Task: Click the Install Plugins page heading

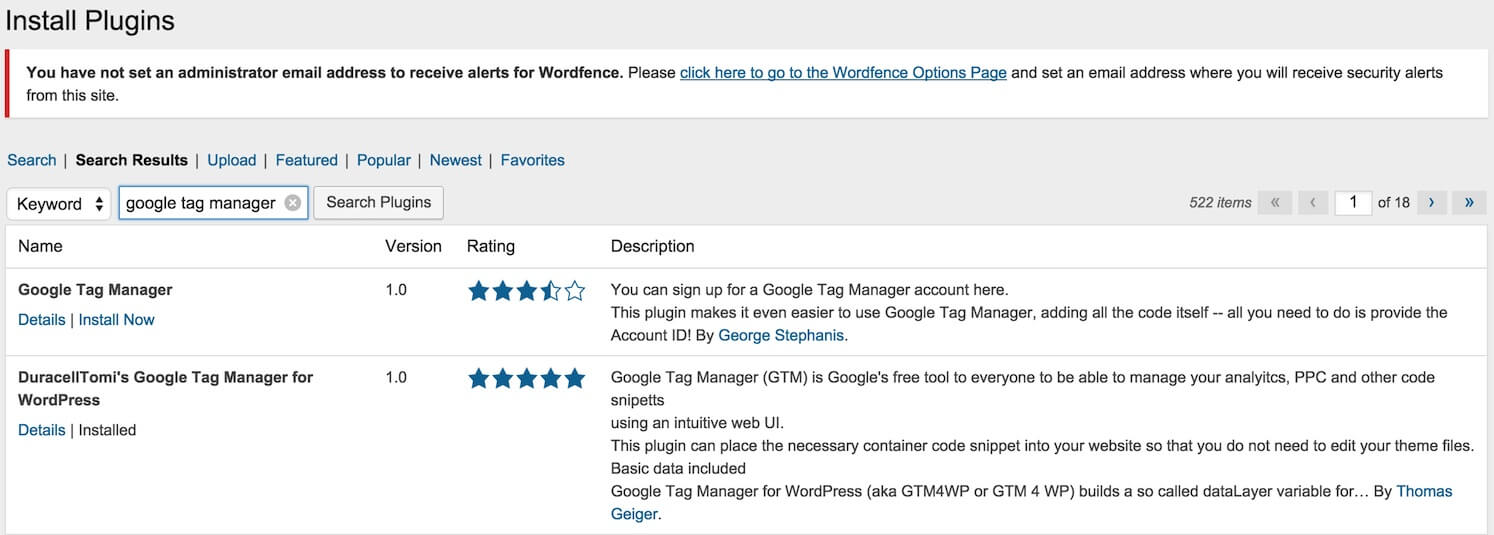Action: (x=90, y=20)
